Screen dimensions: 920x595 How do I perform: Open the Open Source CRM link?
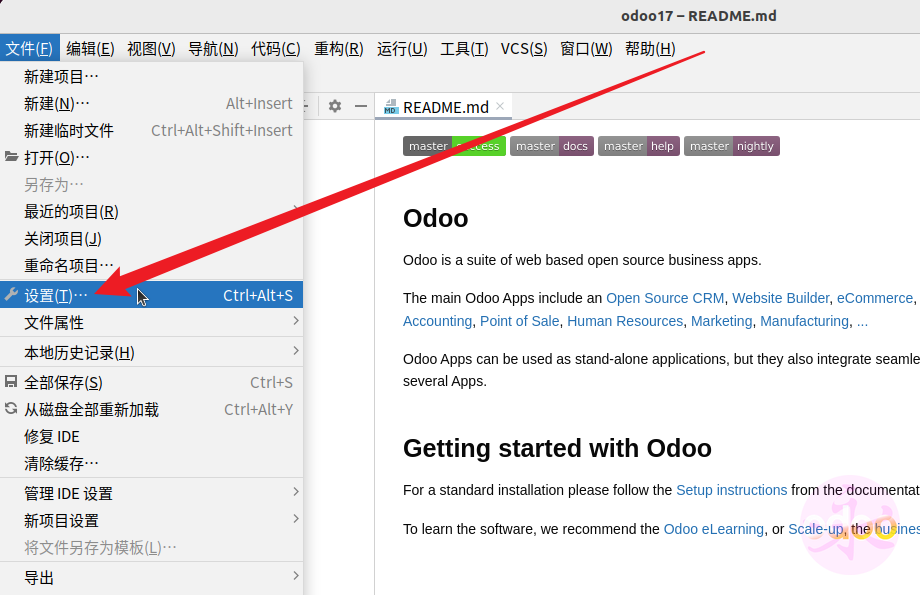[x=665, y=298]
